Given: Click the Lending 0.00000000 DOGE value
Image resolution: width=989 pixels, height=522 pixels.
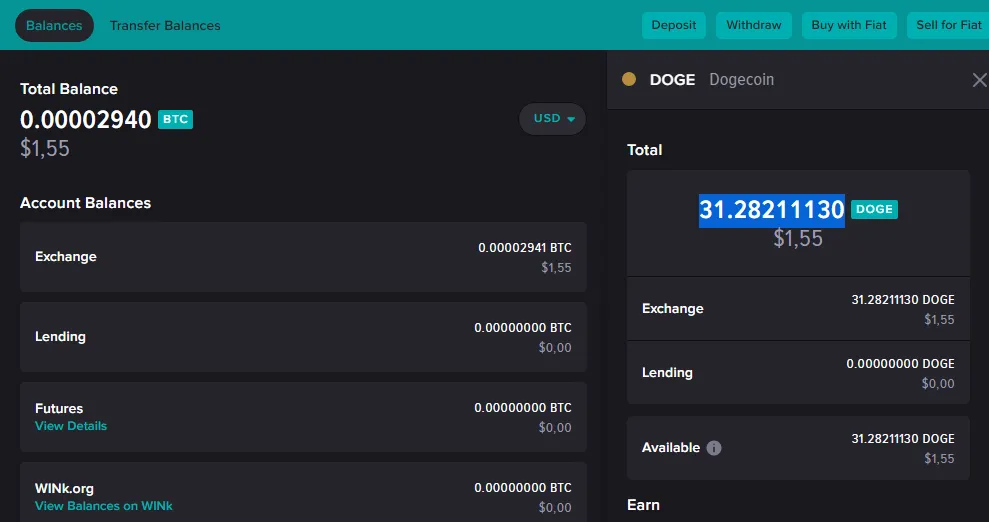Looking at the screenshot, I should pyautogui.click(x=900, y=364).
